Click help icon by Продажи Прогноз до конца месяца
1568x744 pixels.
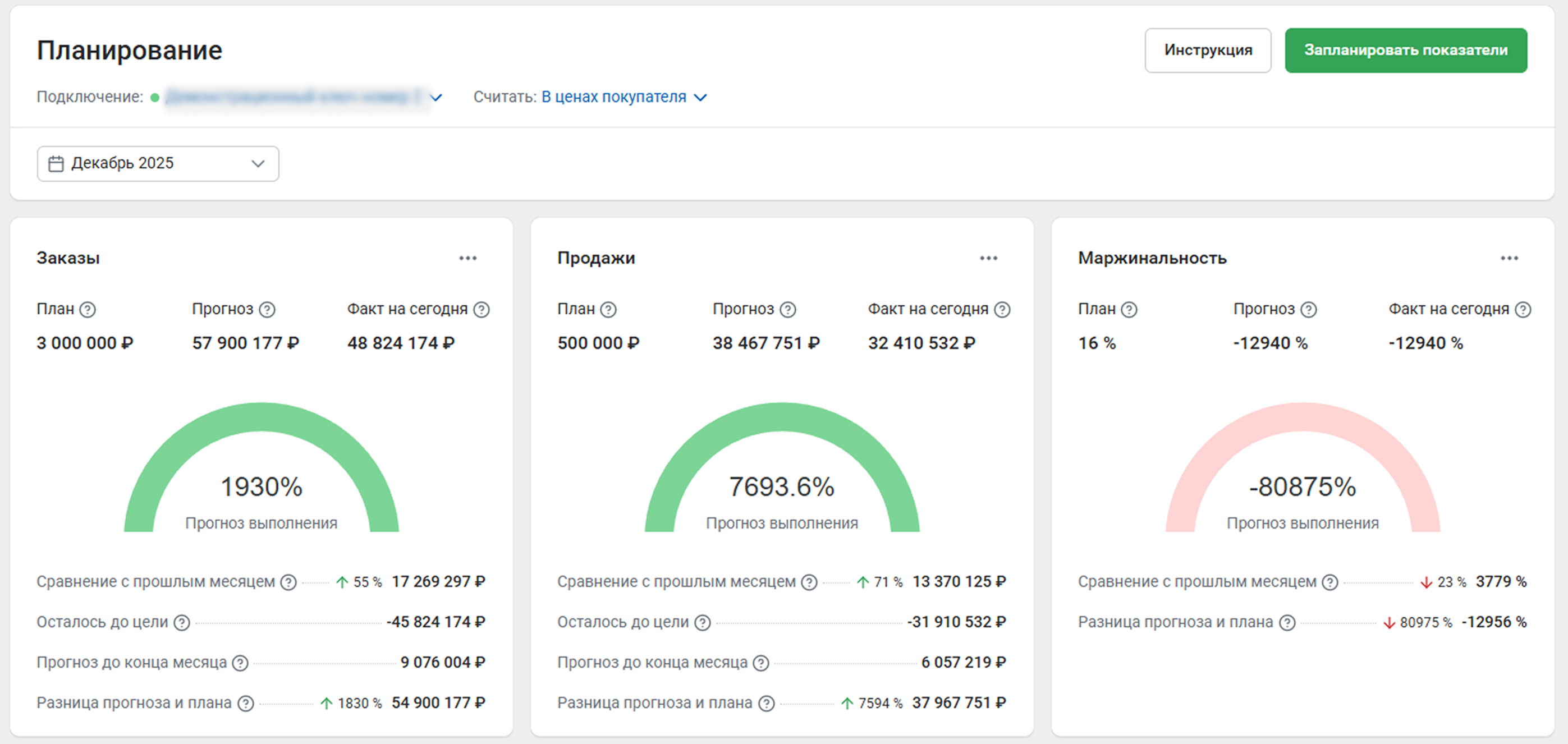(x=761, y=663)
